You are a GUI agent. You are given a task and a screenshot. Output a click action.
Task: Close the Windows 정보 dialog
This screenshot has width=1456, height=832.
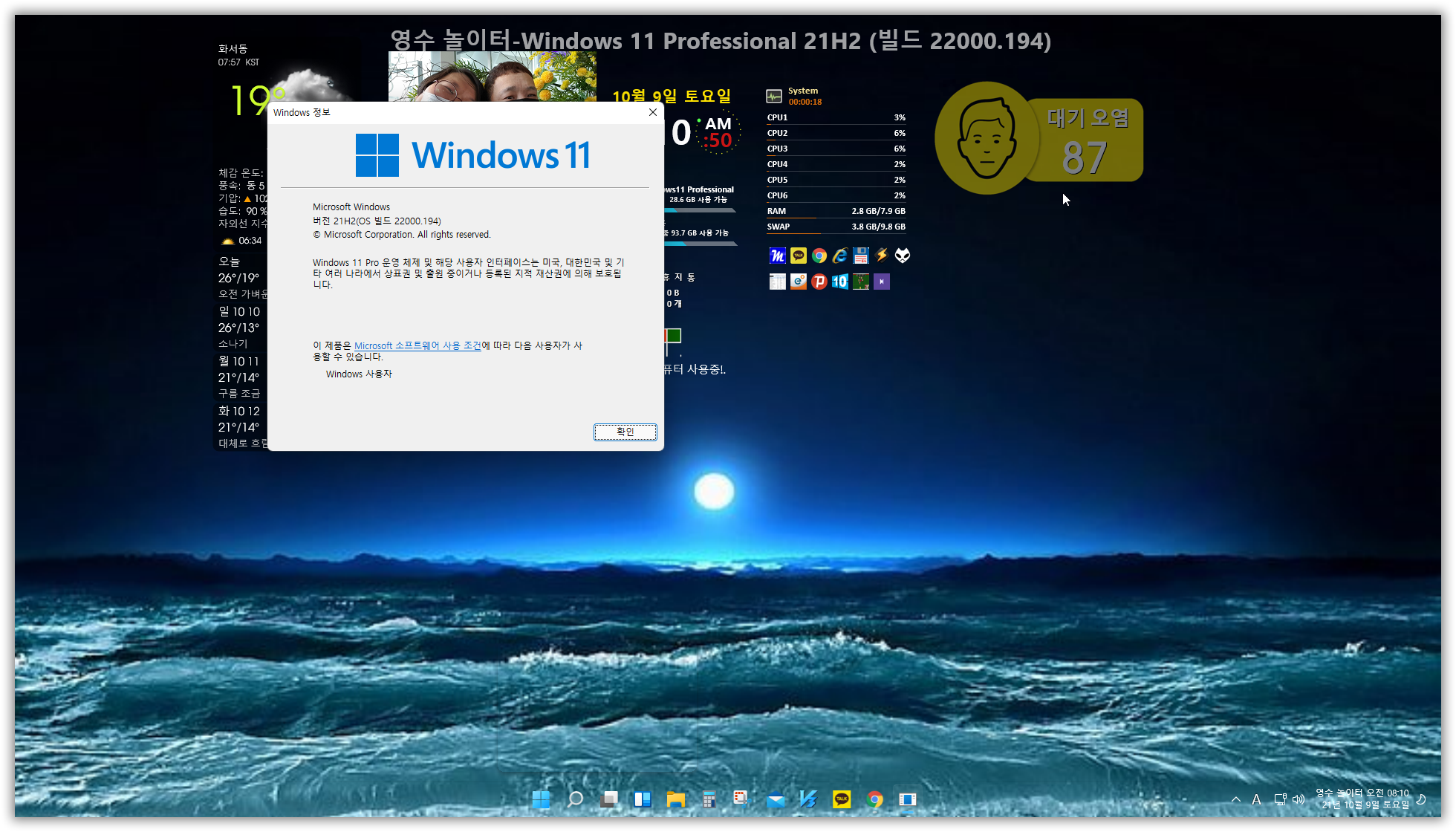pos(652,112)
